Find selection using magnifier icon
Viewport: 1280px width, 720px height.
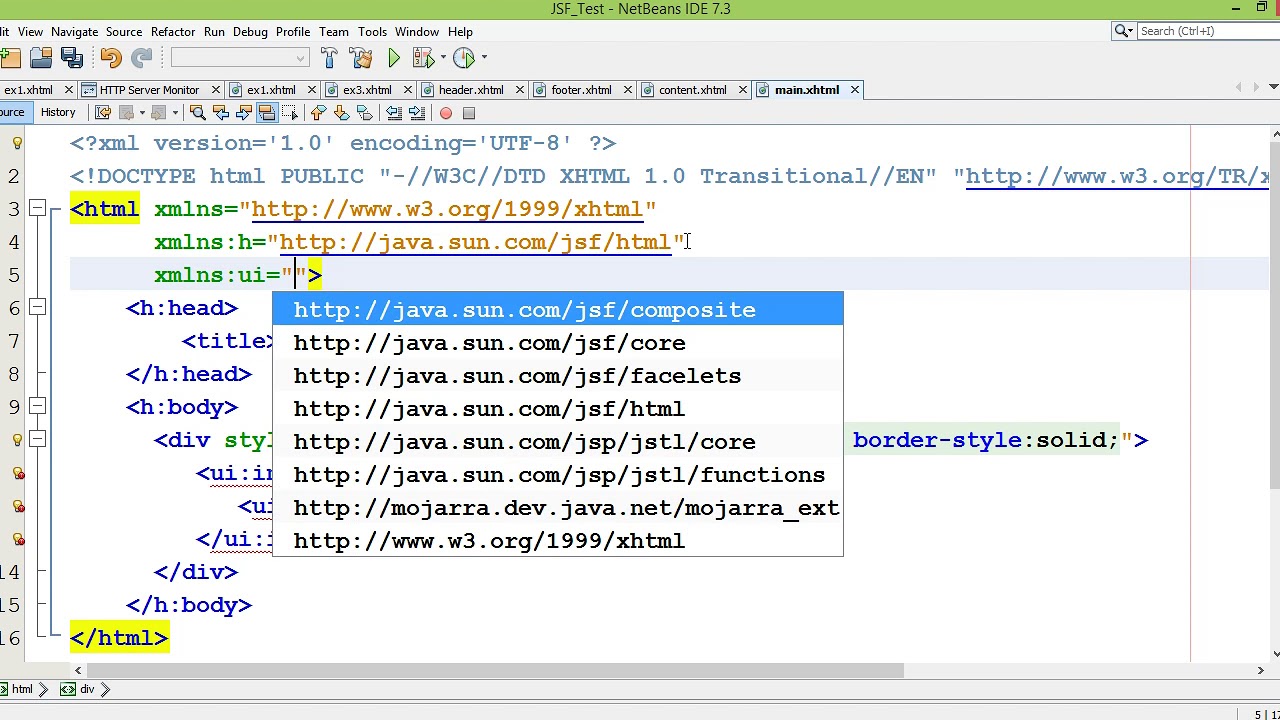[x=197, y=113]
